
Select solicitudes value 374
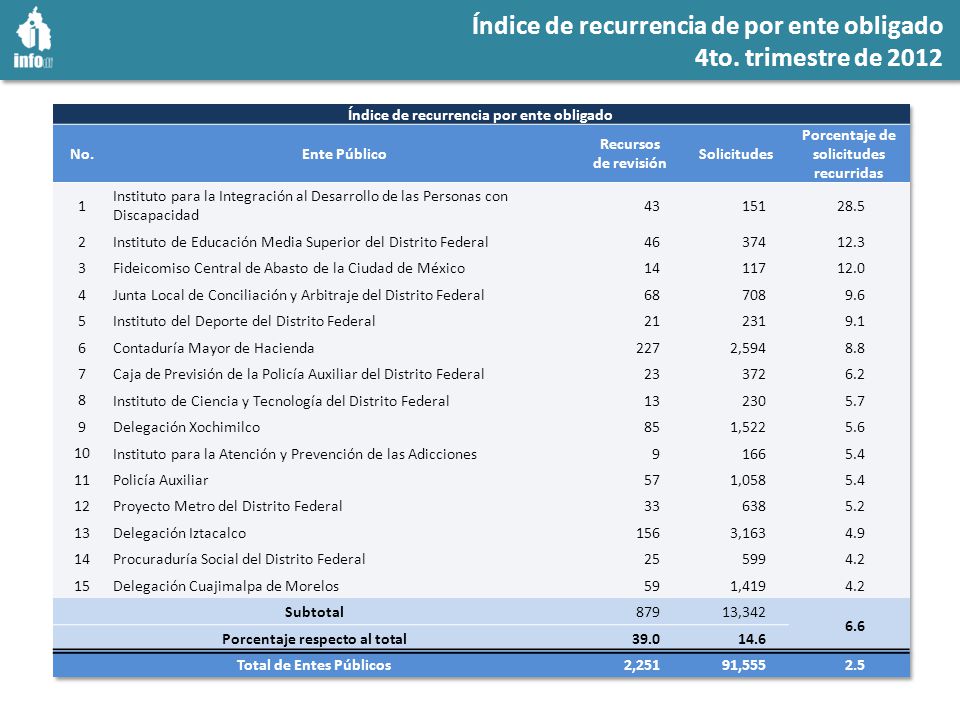click(754, 242)
